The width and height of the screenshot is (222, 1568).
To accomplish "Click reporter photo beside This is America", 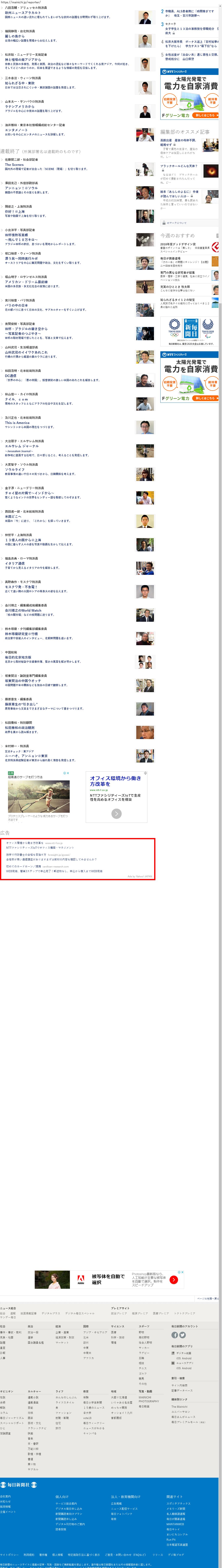I will pyautogui.click(x=145, y=427).
